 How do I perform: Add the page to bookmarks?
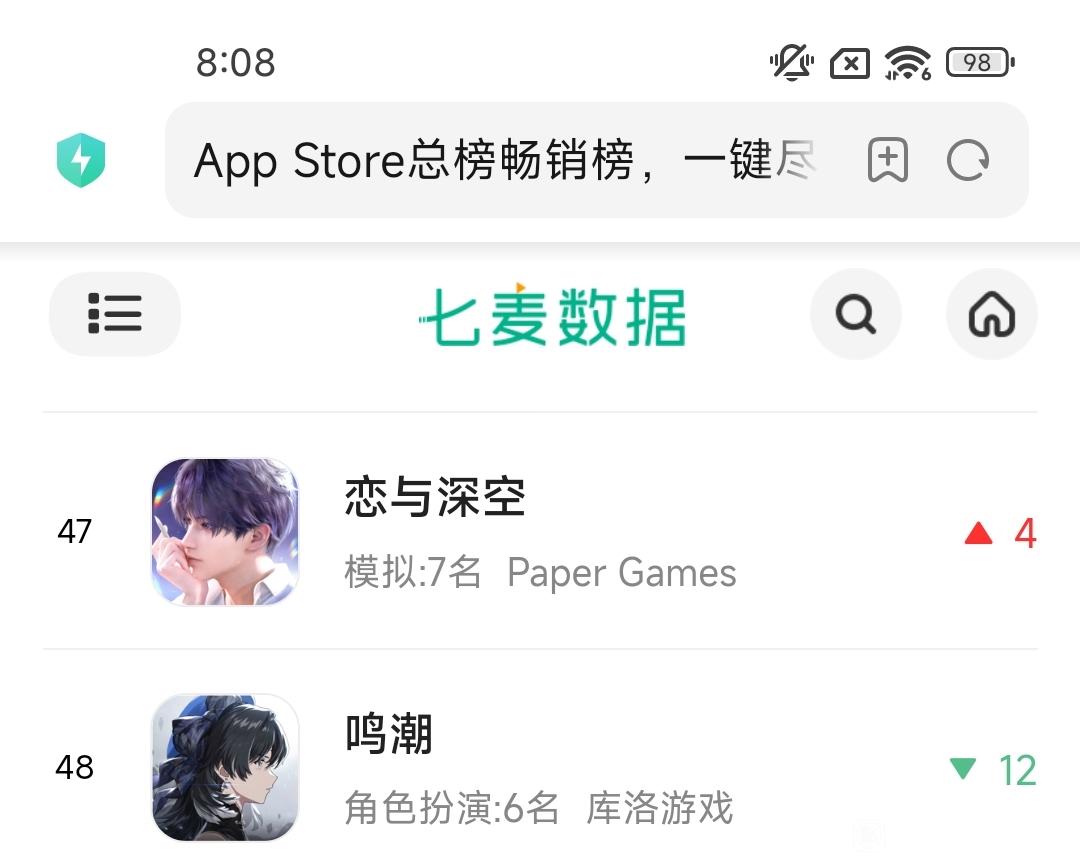coord(888,160)
